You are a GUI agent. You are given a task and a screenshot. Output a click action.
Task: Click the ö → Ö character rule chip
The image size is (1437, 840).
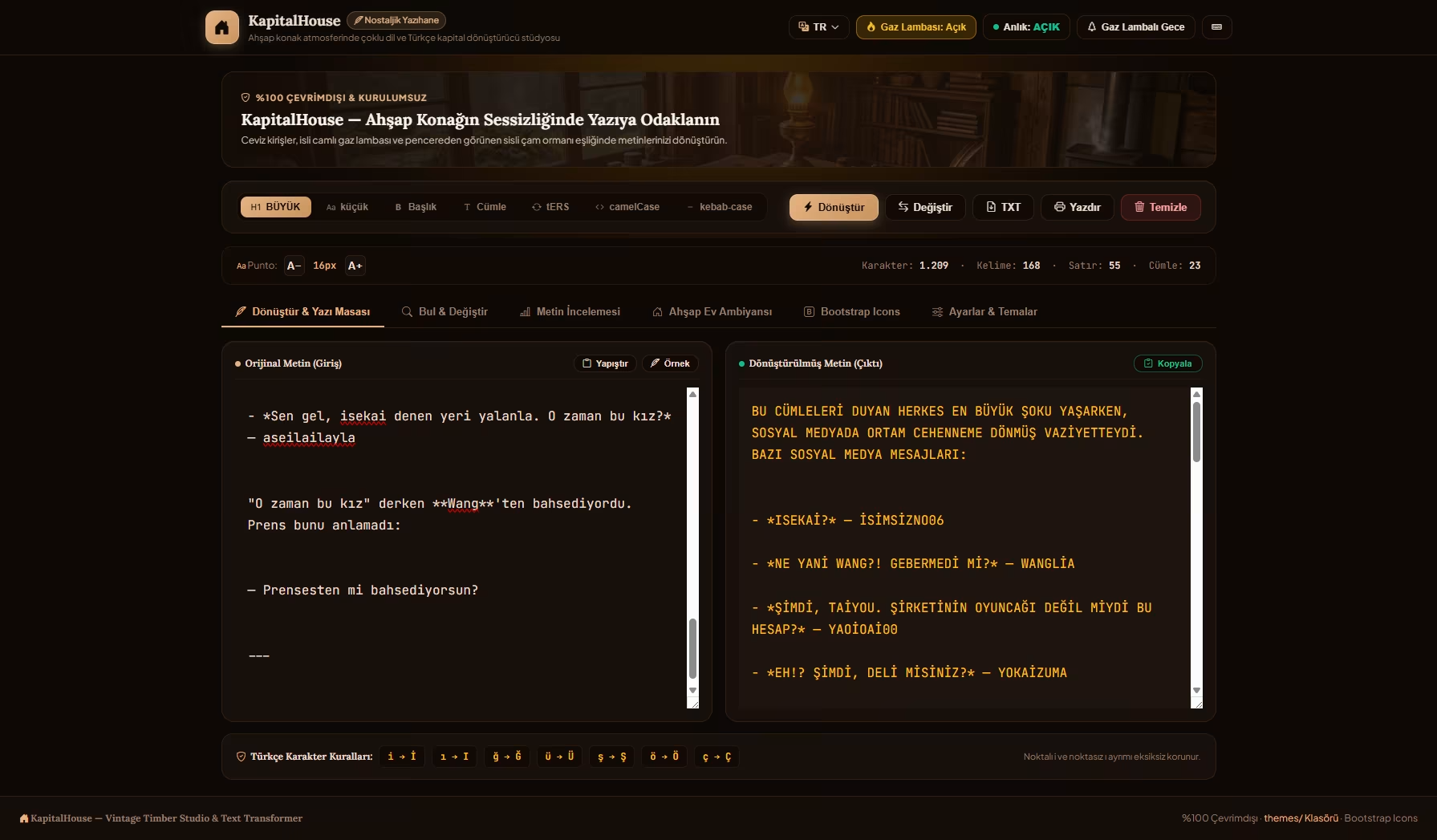664,757
